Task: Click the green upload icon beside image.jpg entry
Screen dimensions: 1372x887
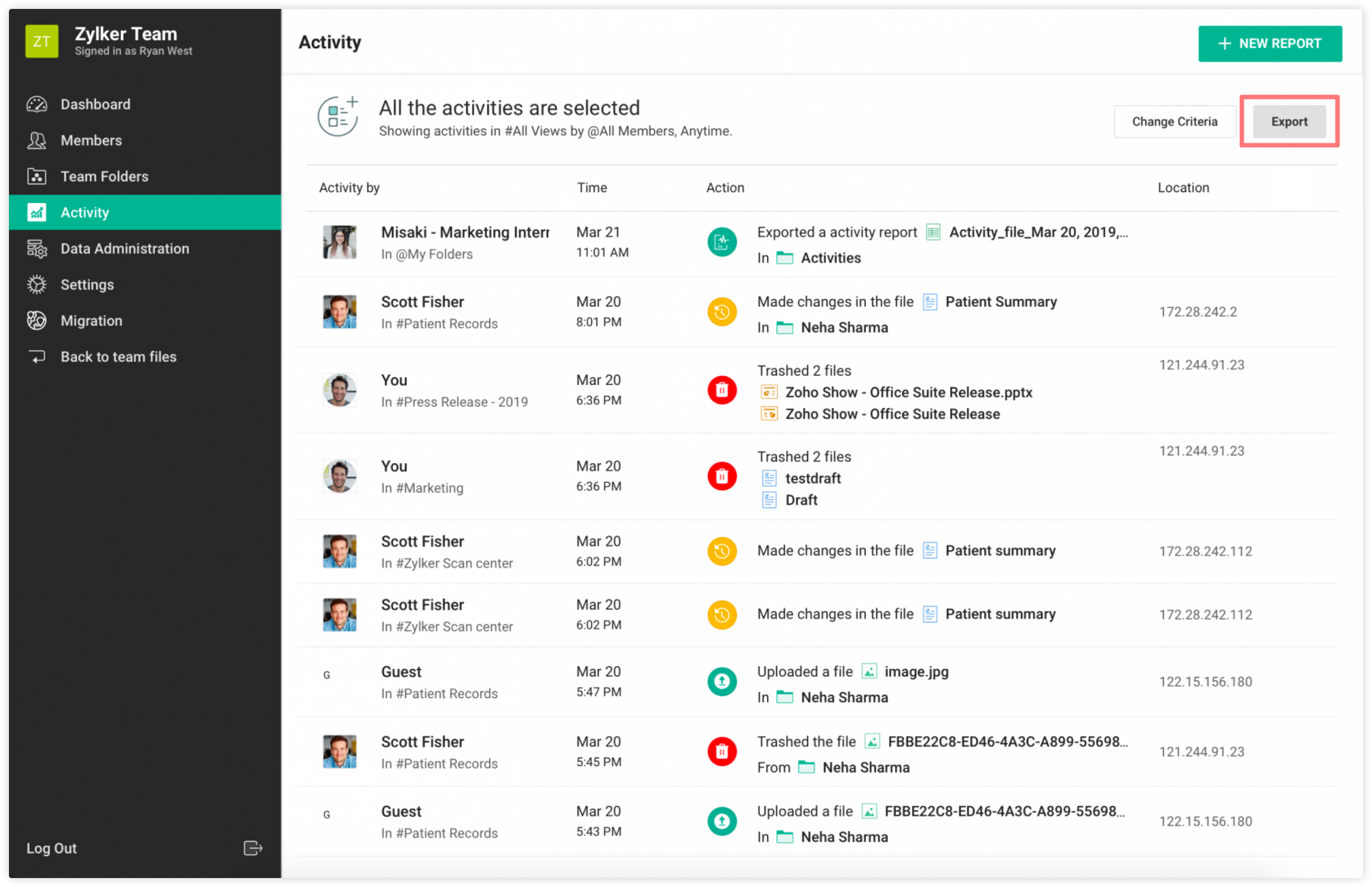Action: (722, 681)
